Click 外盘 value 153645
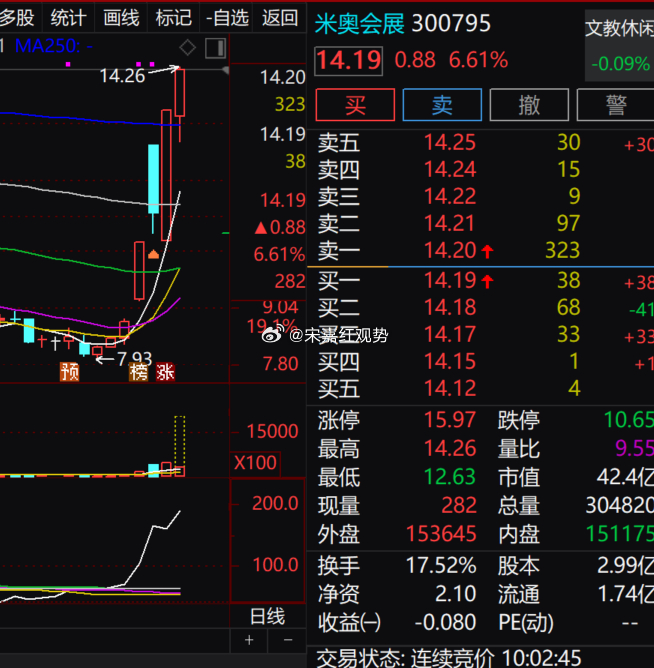This screenshot has height=668, width=654. pos(441,534)
